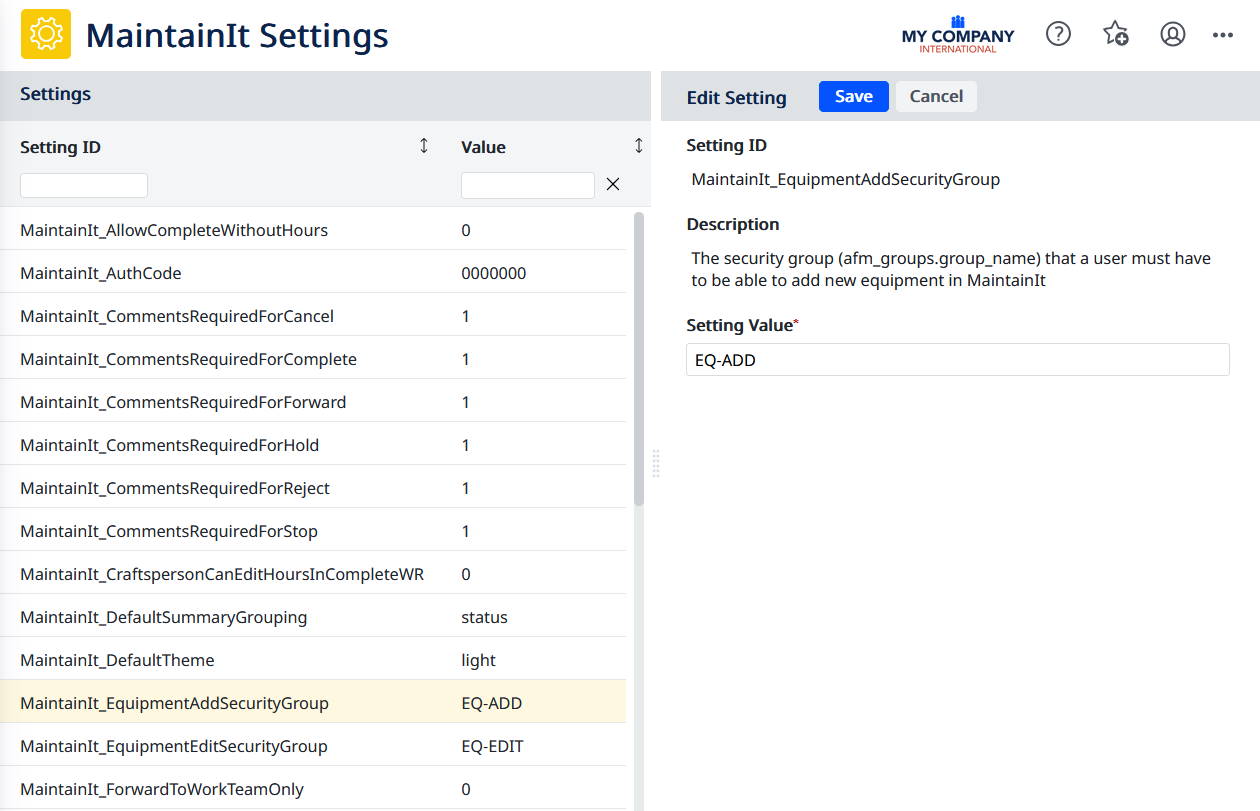Open the user profile icon
The width and height of the screenshot is (1260, 811).
click(1172, 34)
